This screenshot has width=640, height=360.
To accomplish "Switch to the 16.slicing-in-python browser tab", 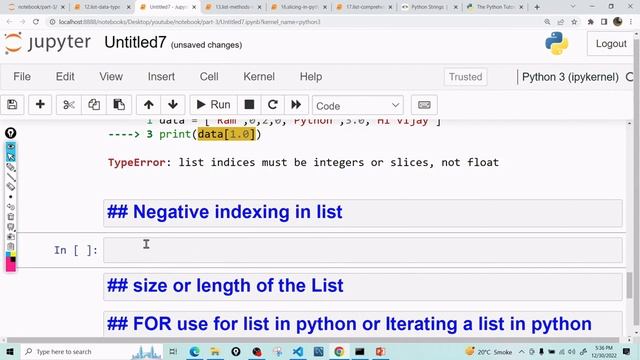I will pyautogui.click(x=299, y=7).
